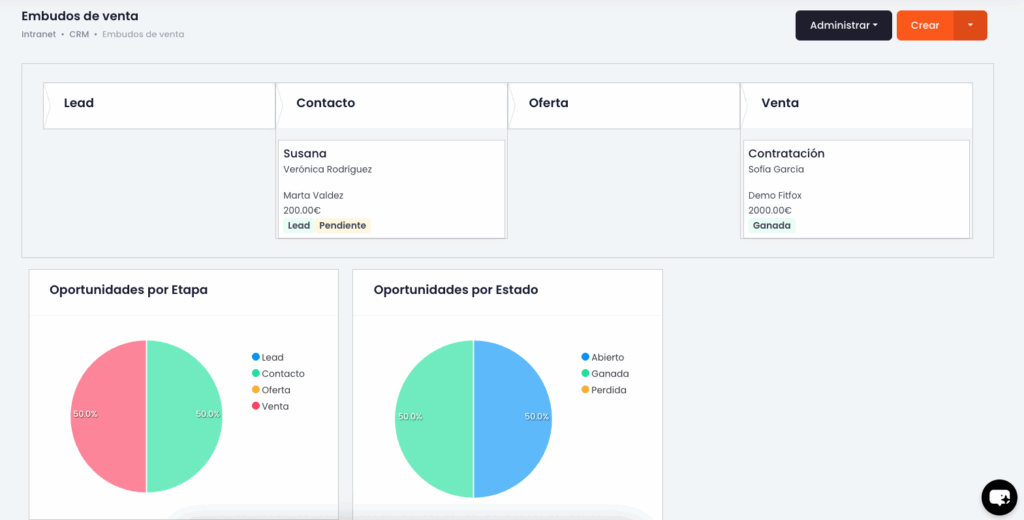Click the Pendiente tag badge
This screenshot has width=1024, height=520.
point(342,225)
